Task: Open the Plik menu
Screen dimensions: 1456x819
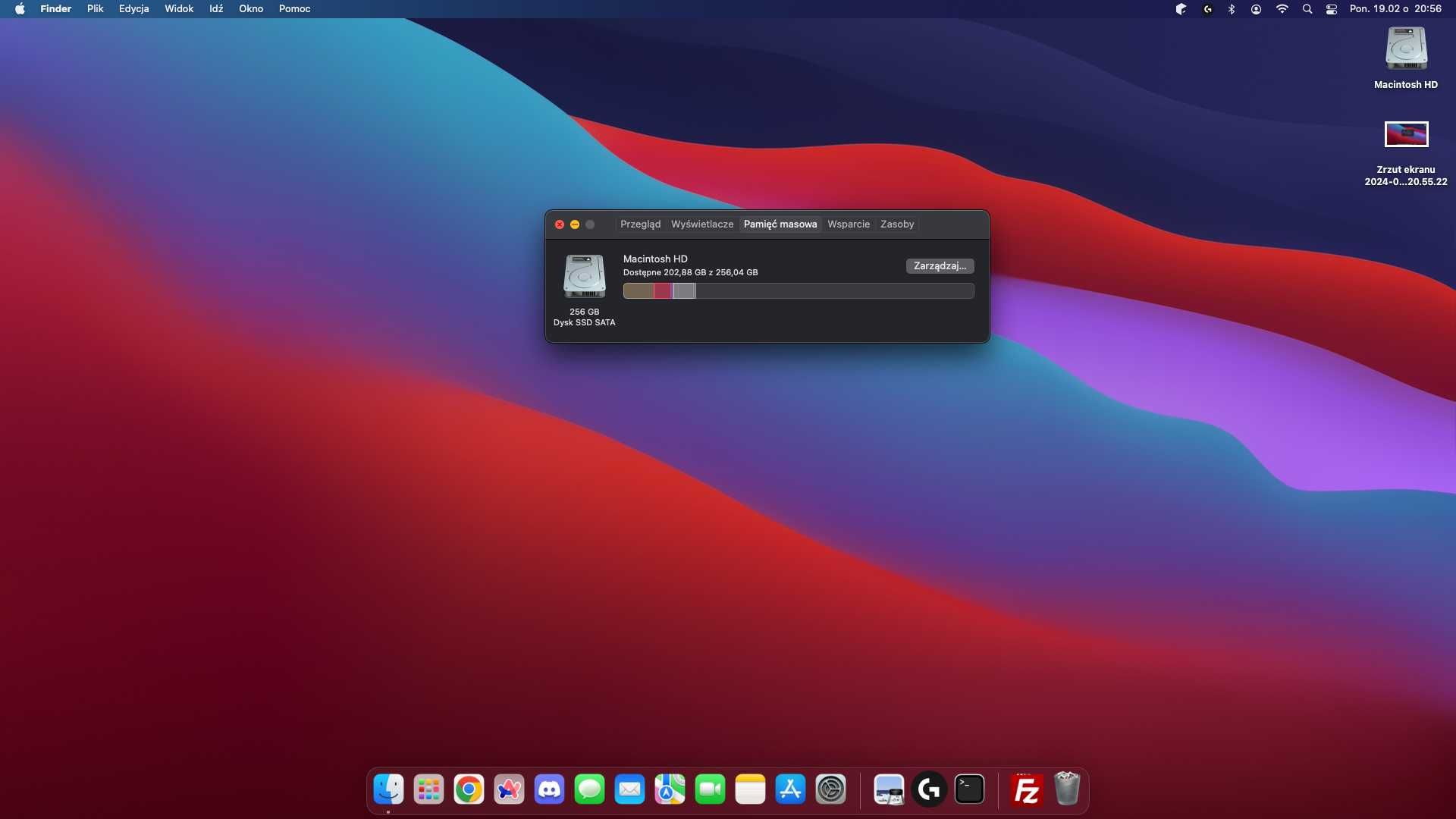Action: click(95, 9)
